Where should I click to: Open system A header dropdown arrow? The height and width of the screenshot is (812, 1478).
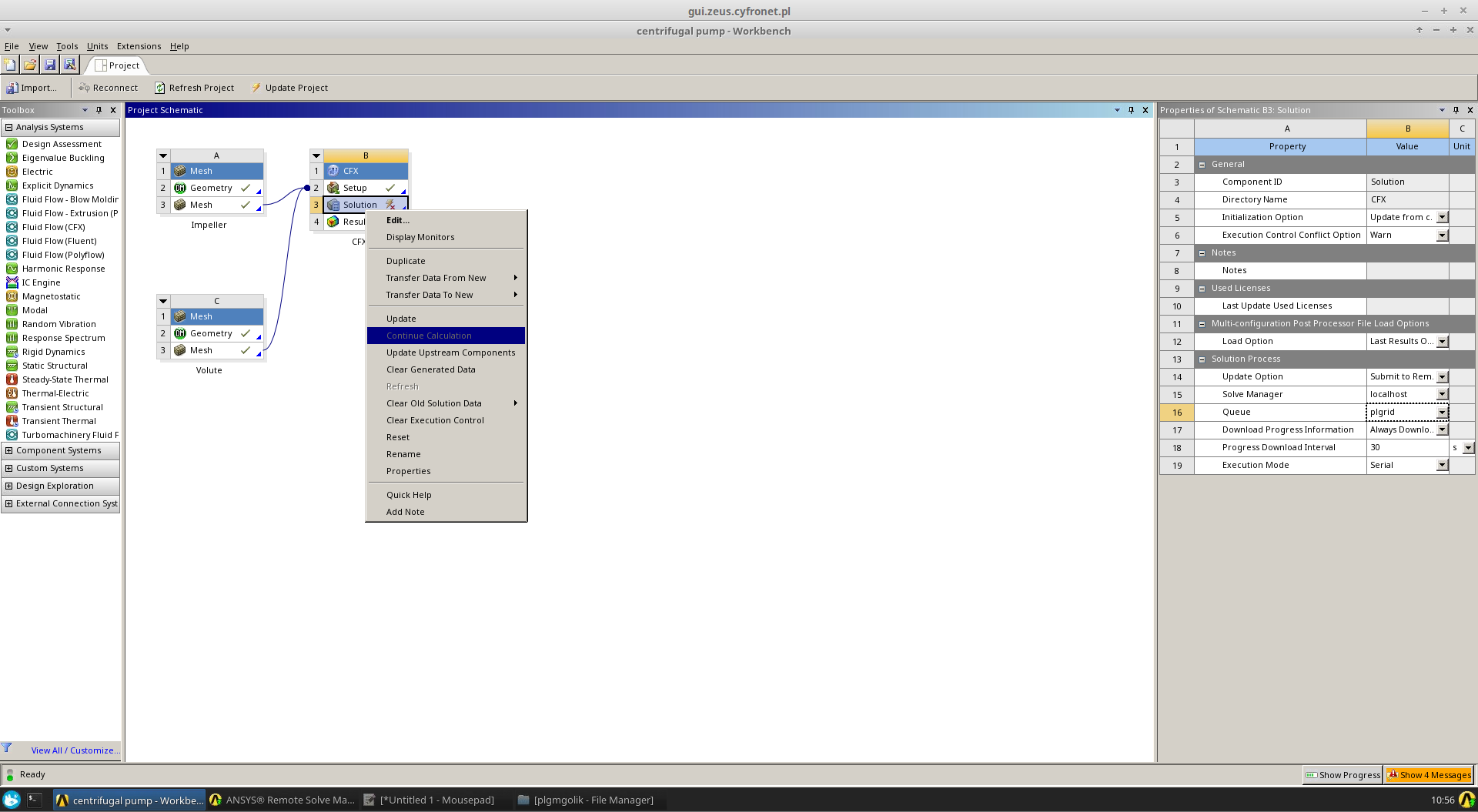click(x=163, y=155)
